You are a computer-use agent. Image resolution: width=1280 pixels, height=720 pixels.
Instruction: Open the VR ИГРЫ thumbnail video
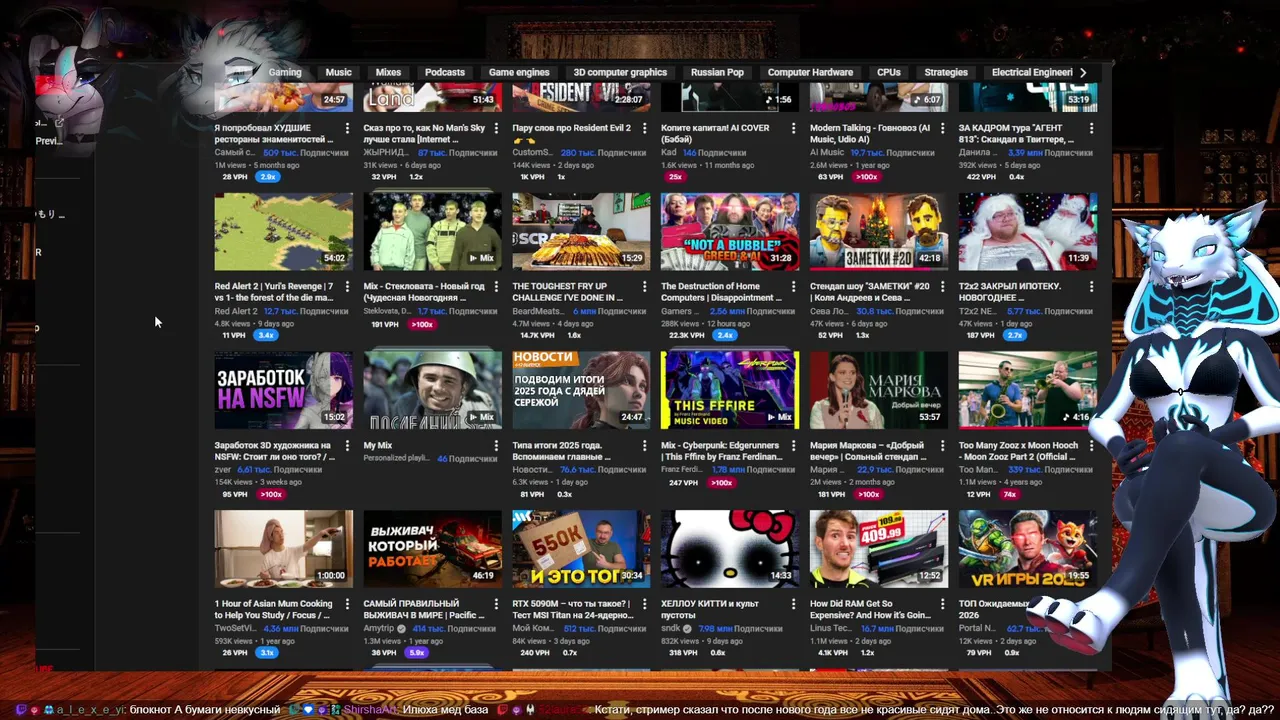[x=1027, y=549]
